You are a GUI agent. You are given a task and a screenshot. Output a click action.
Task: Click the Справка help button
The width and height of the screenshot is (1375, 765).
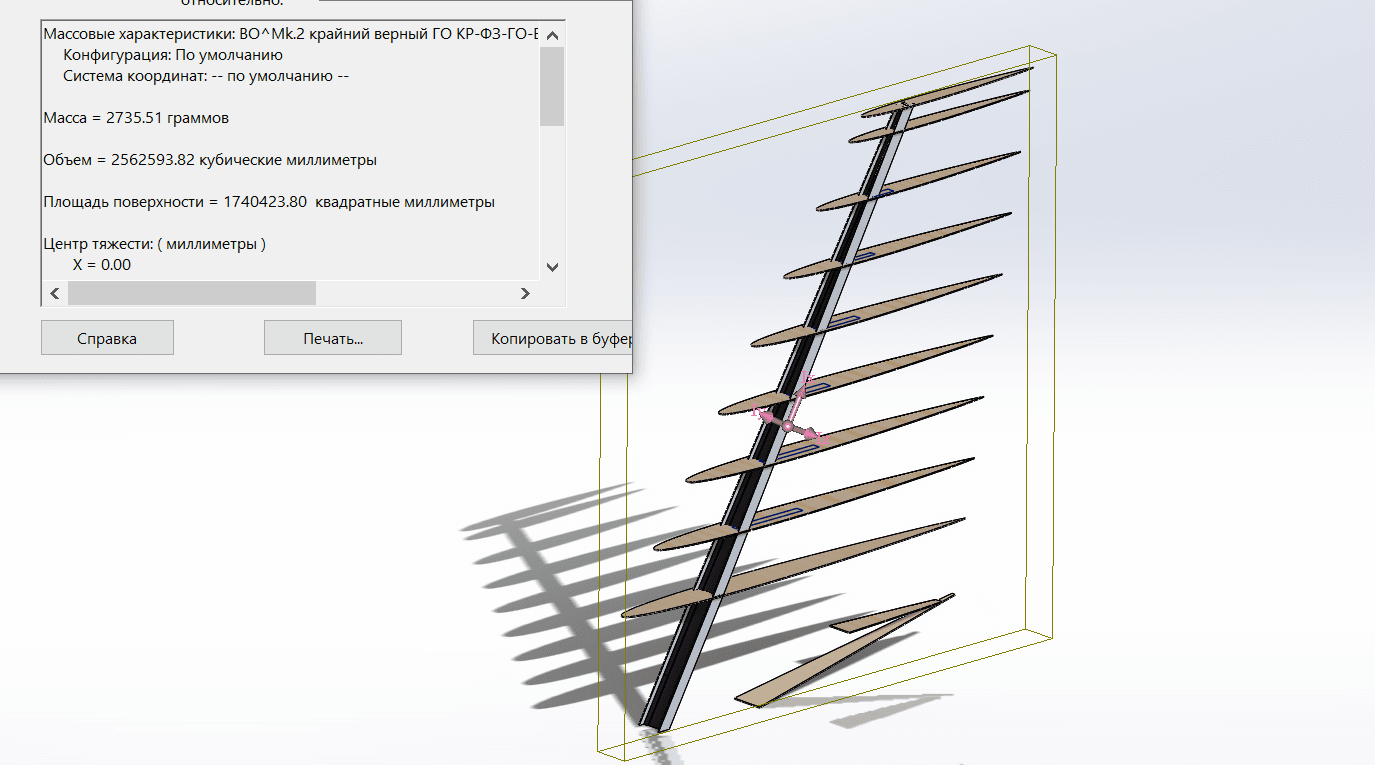[107, 338]
